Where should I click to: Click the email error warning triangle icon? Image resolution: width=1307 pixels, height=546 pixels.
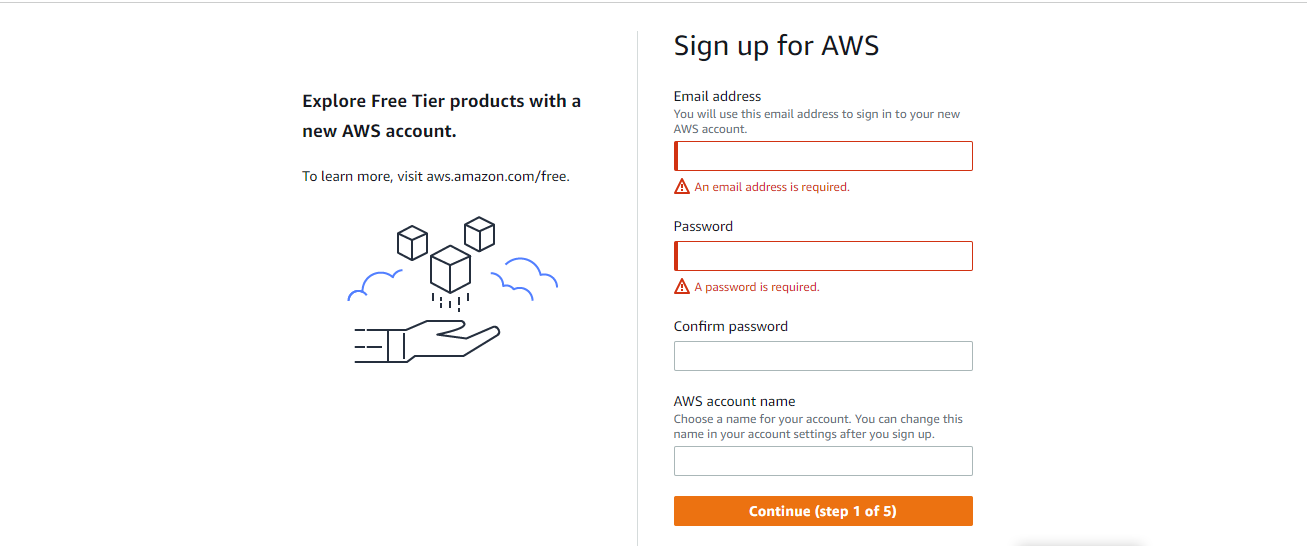click(682, 186)
